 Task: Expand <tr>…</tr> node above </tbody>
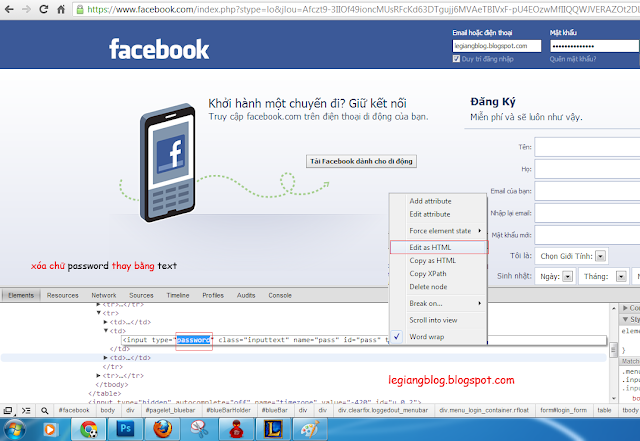[98, 375]
